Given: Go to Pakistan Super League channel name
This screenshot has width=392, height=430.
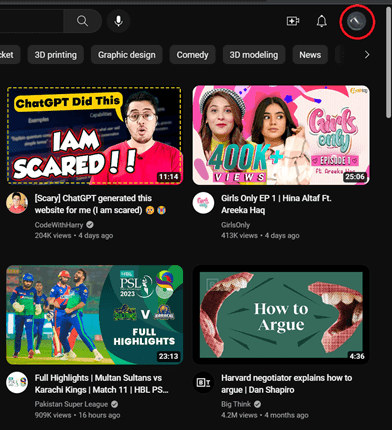Looking at the screenshot, I should pyautogui.click(x=71, y=404).
